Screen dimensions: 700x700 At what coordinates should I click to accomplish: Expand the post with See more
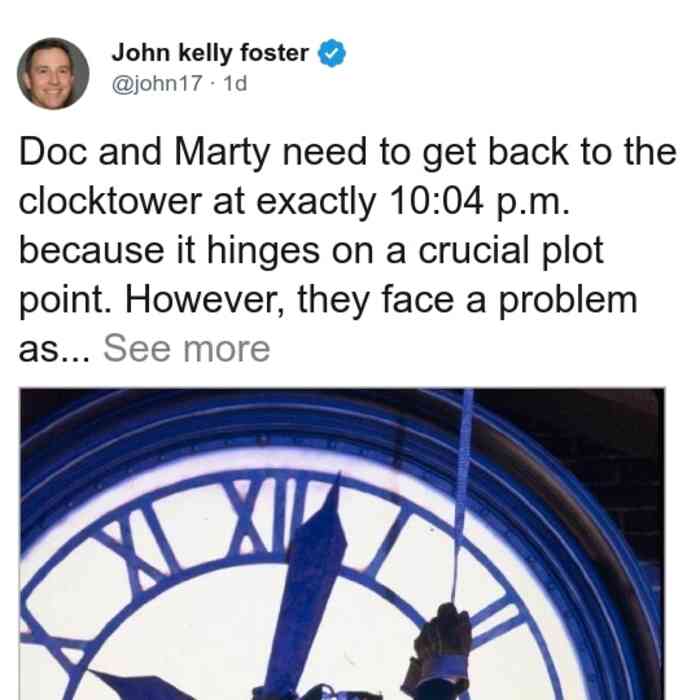click(187, 348)
